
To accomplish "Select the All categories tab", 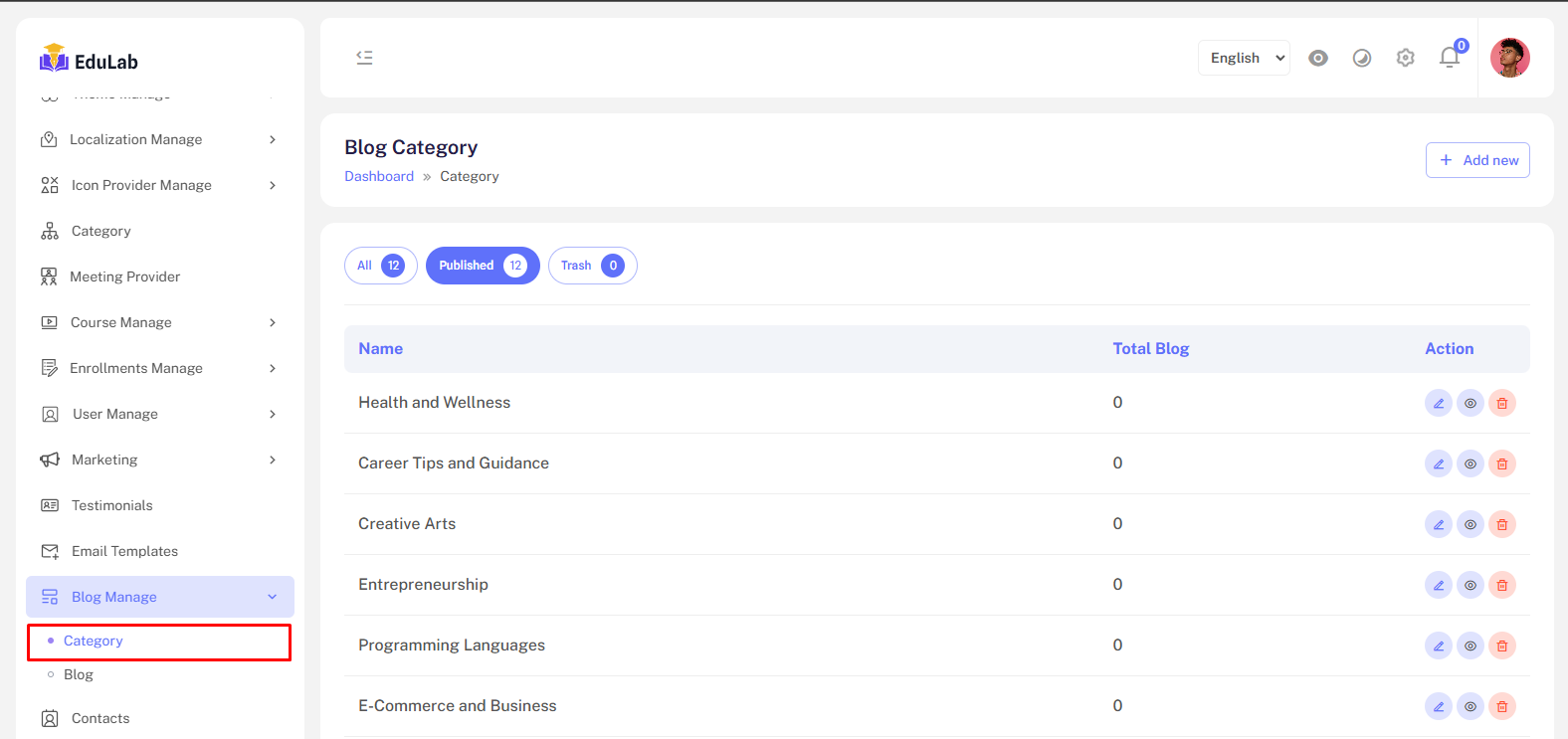I will [x=380, y=266].
